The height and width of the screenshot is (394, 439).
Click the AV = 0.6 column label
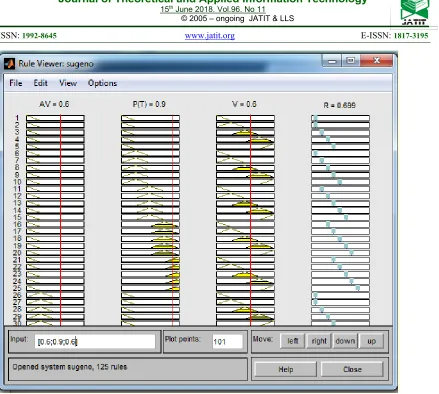pyautogui.click(x=54, y=104)
